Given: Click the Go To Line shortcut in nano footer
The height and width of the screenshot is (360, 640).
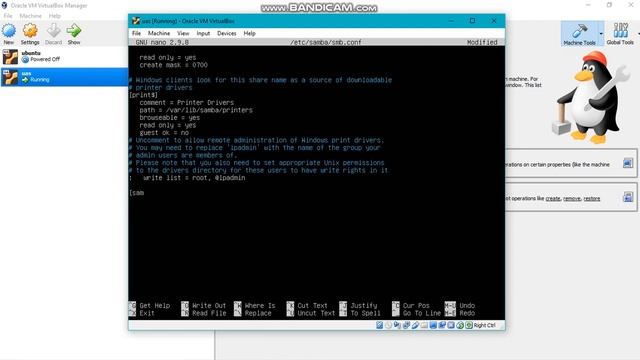Looking at the screenshot, I should (x=417, y=313).
